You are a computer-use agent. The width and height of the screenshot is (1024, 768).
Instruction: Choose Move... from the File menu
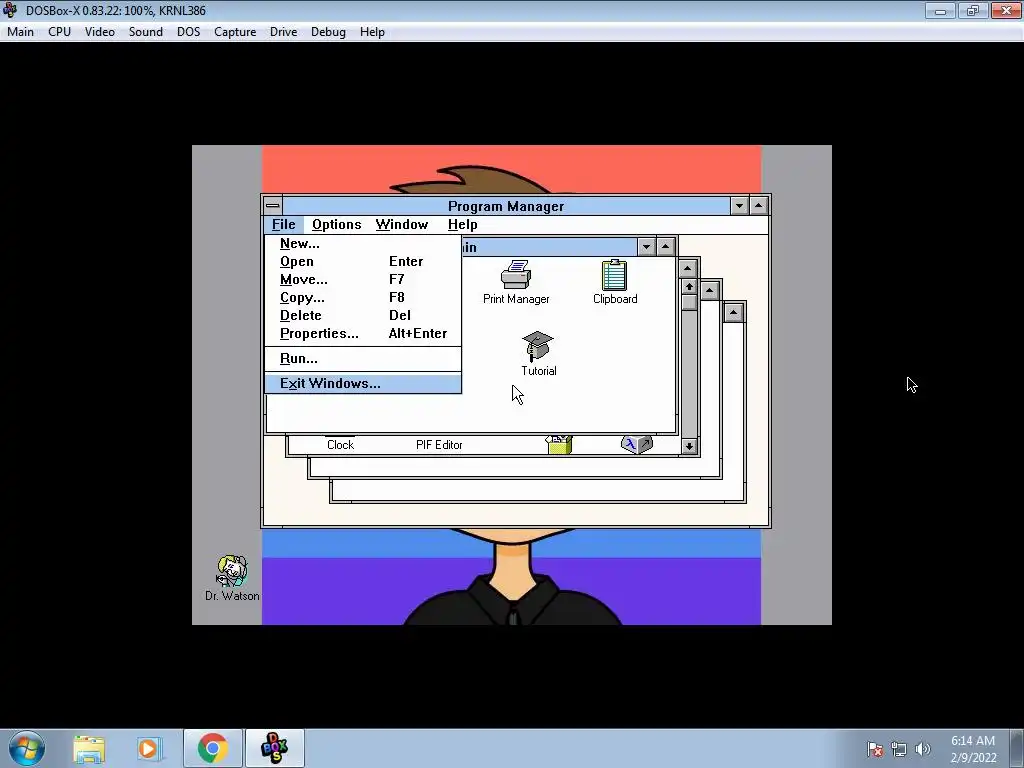point(363,280)
